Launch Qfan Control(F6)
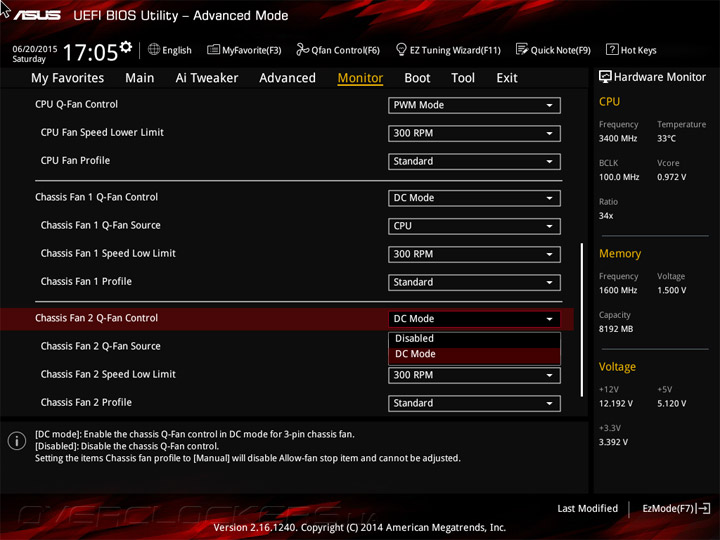This screenshot has height=540, width=720. click(x=338, y=50)
